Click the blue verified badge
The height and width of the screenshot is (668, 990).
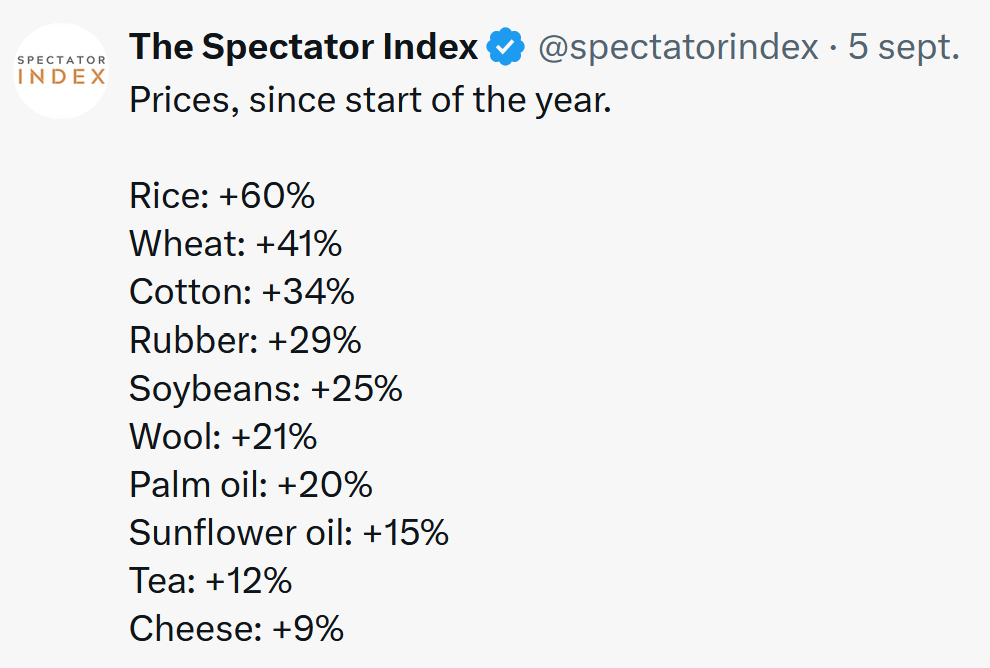pos(505,47)
